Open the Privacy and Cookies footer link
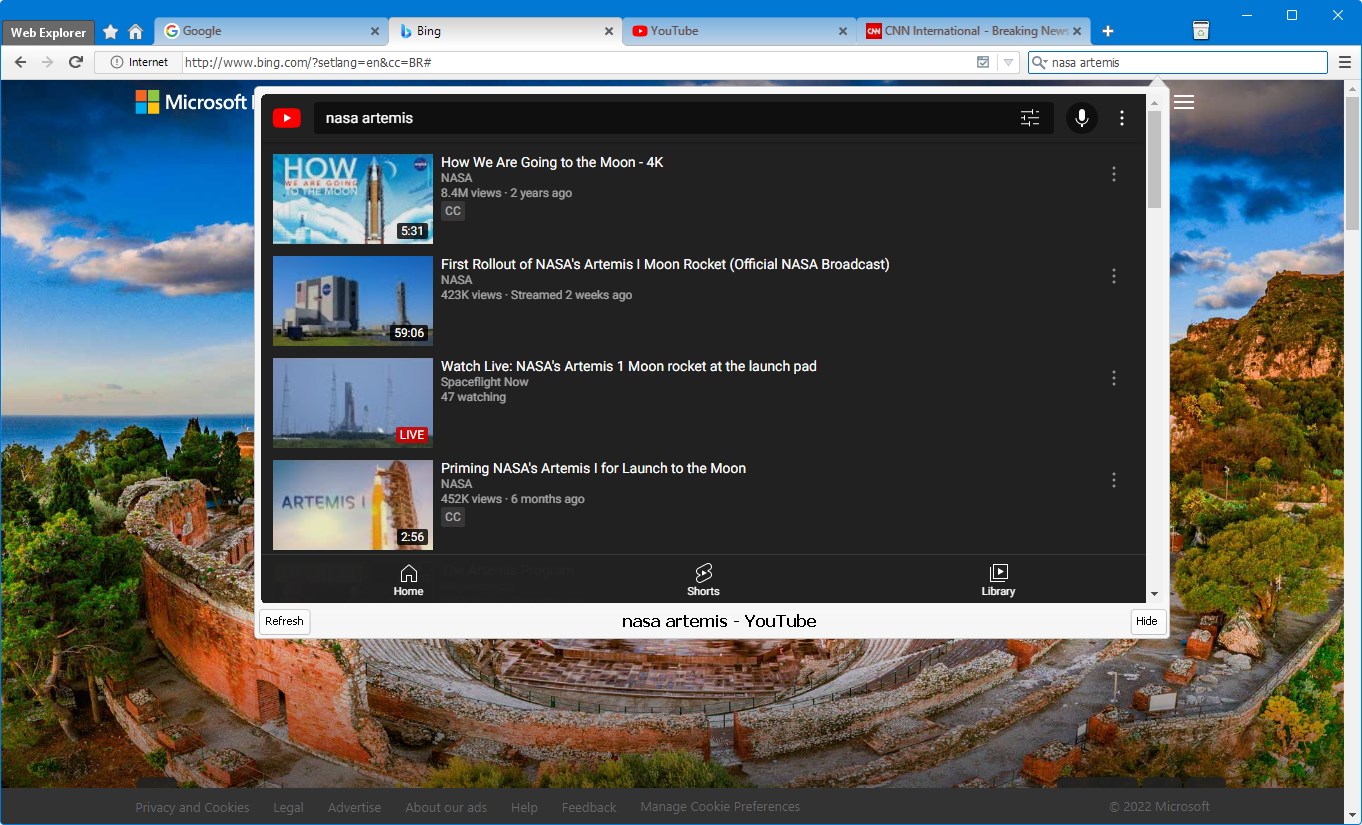The width and height of the screenshot is (1362, 825). (193, 807)
